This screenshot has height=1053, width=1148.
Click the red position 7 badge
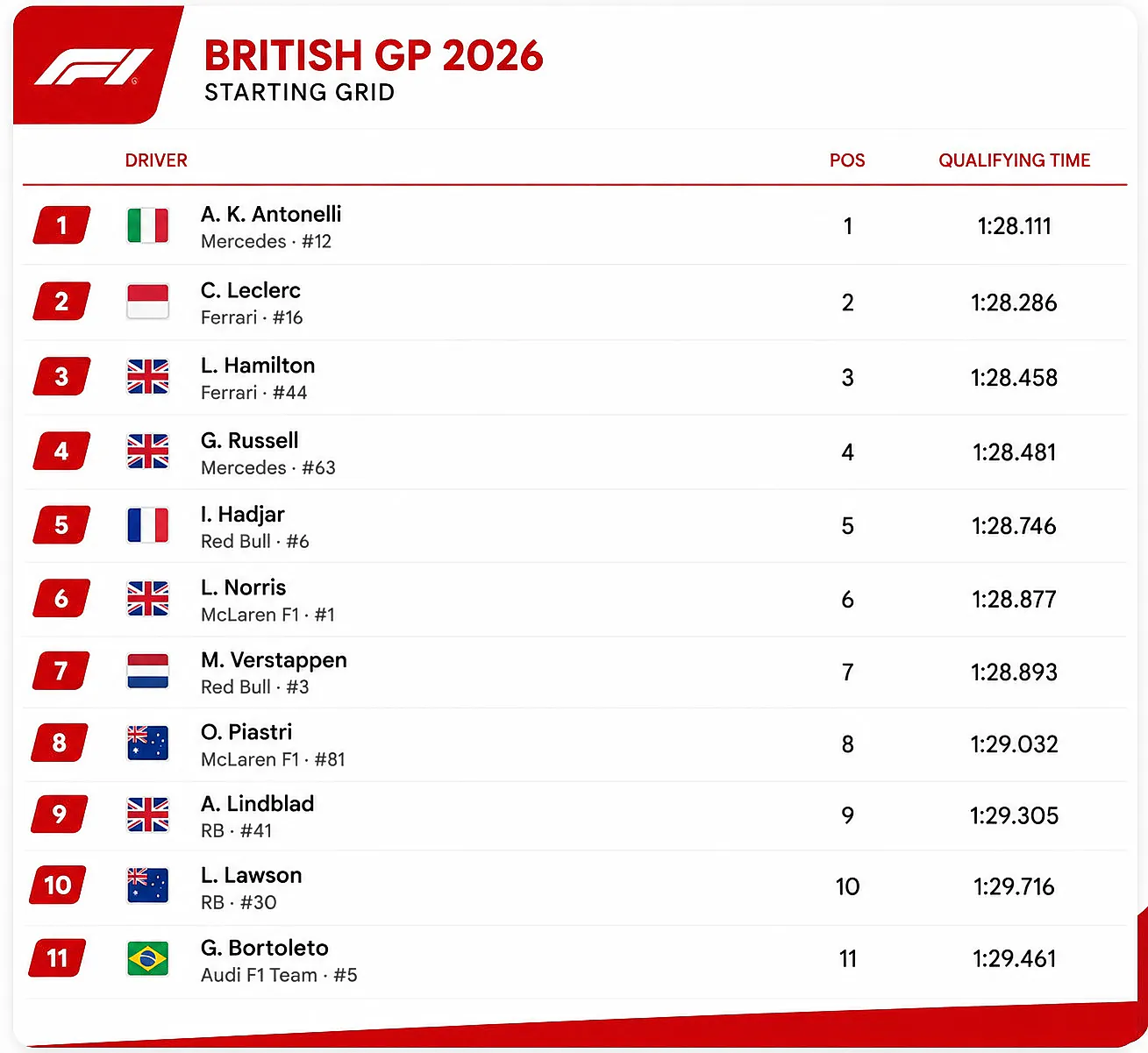[x=61, y=671]
